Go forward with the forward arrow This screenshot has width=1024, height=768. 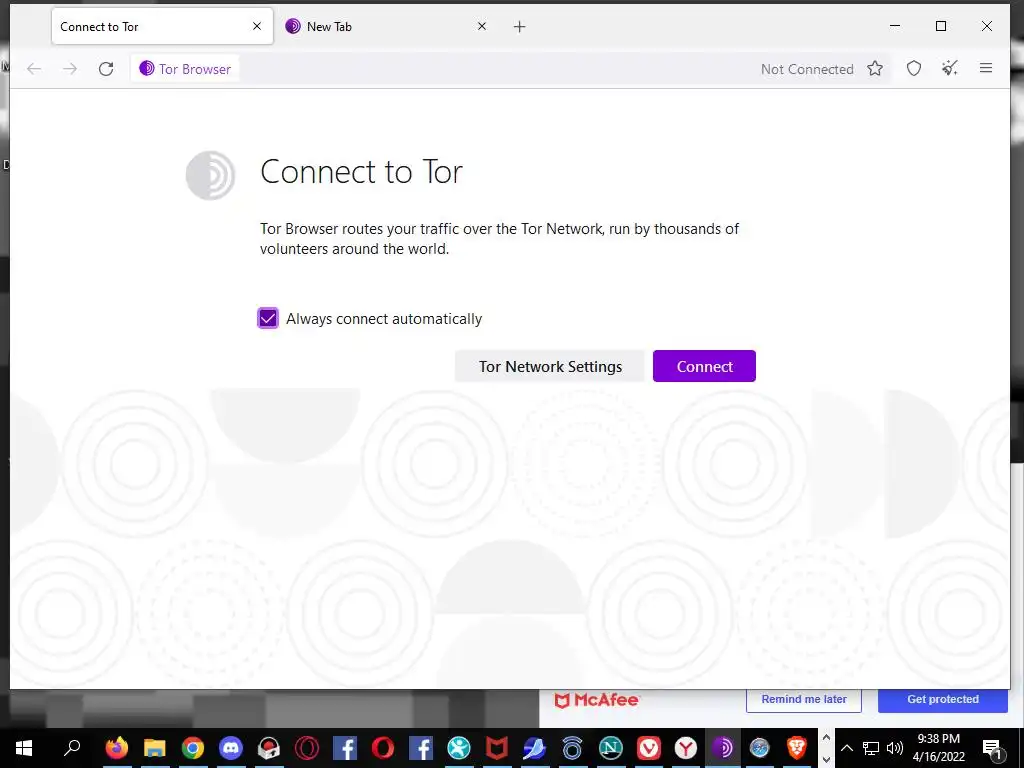(x=70, y=69)
